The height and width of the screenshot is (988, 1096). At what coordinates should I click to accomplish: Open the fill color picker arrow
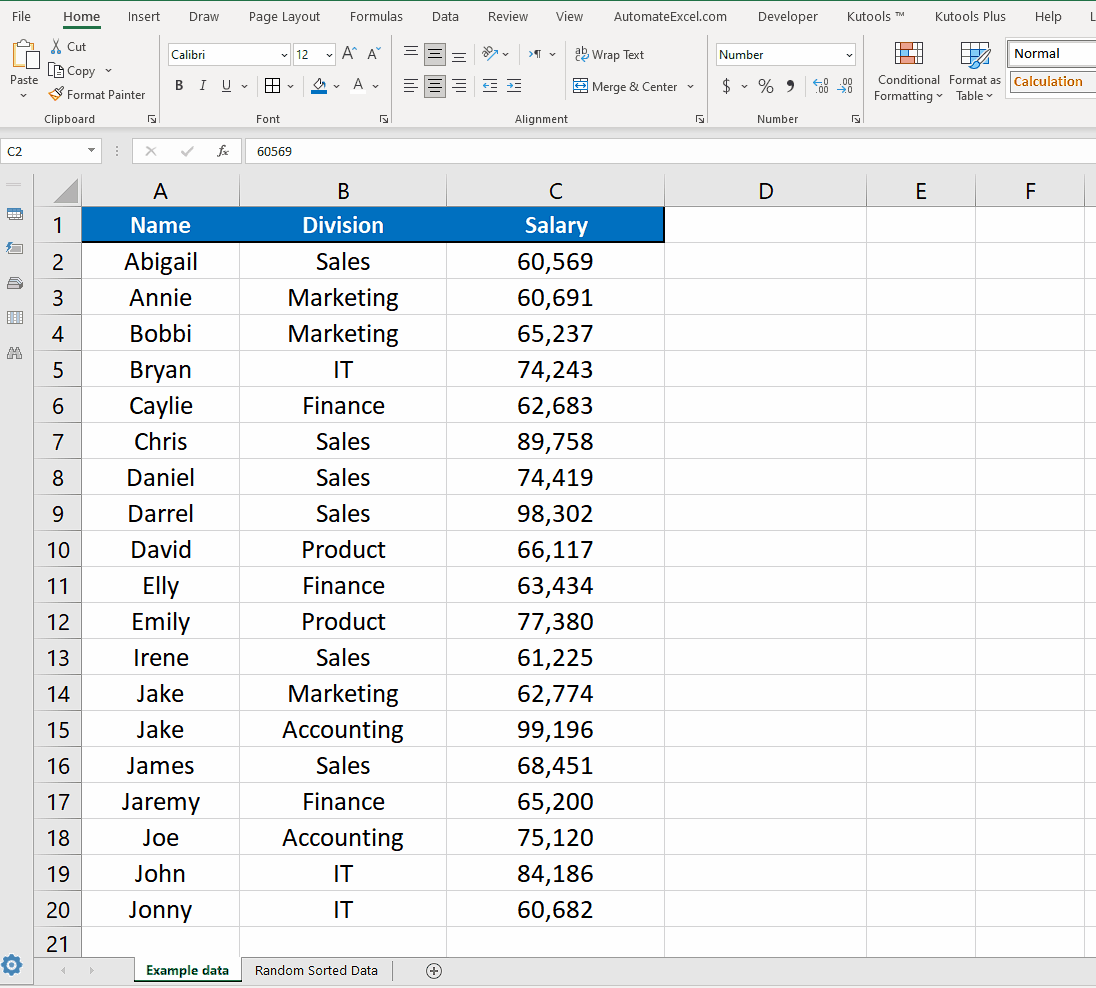tap(335, 86)
